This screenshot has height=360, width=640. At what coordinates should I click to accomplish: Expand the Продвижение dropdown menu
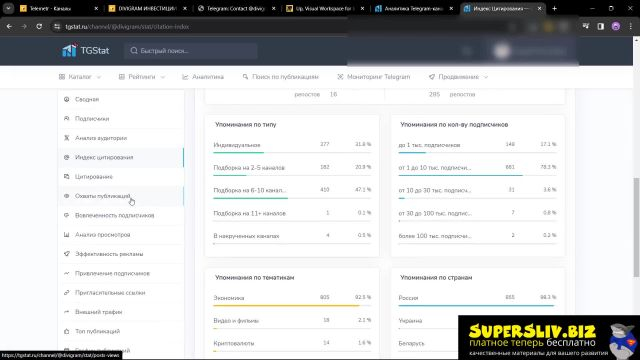458,77
